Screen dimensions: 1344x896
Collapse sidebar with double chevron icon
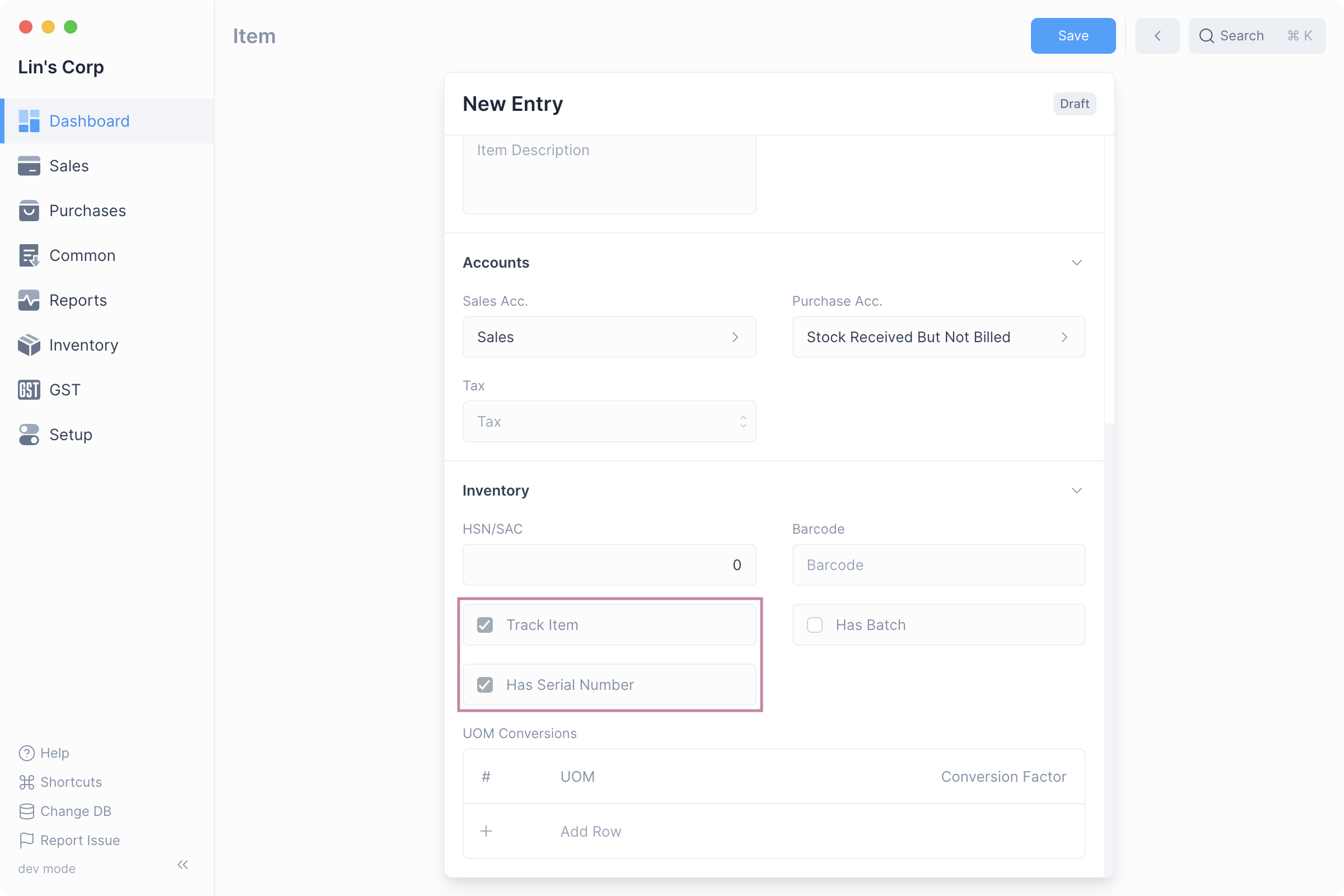[x=183, y=865]
